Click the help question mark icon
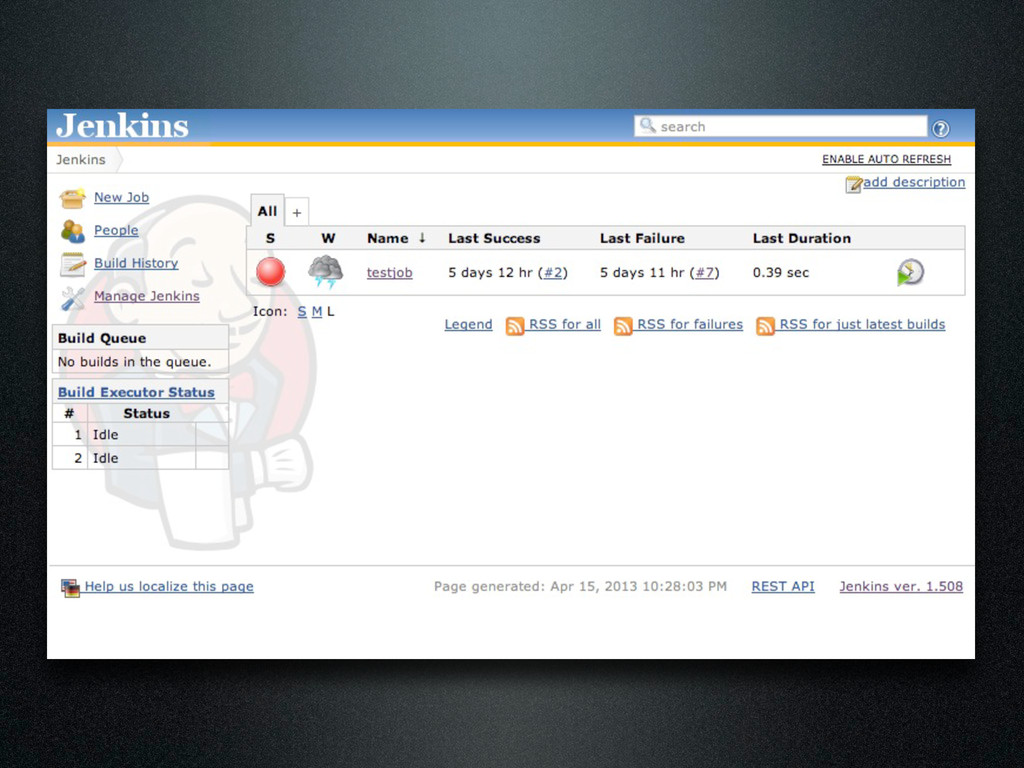 pos(940,129)
